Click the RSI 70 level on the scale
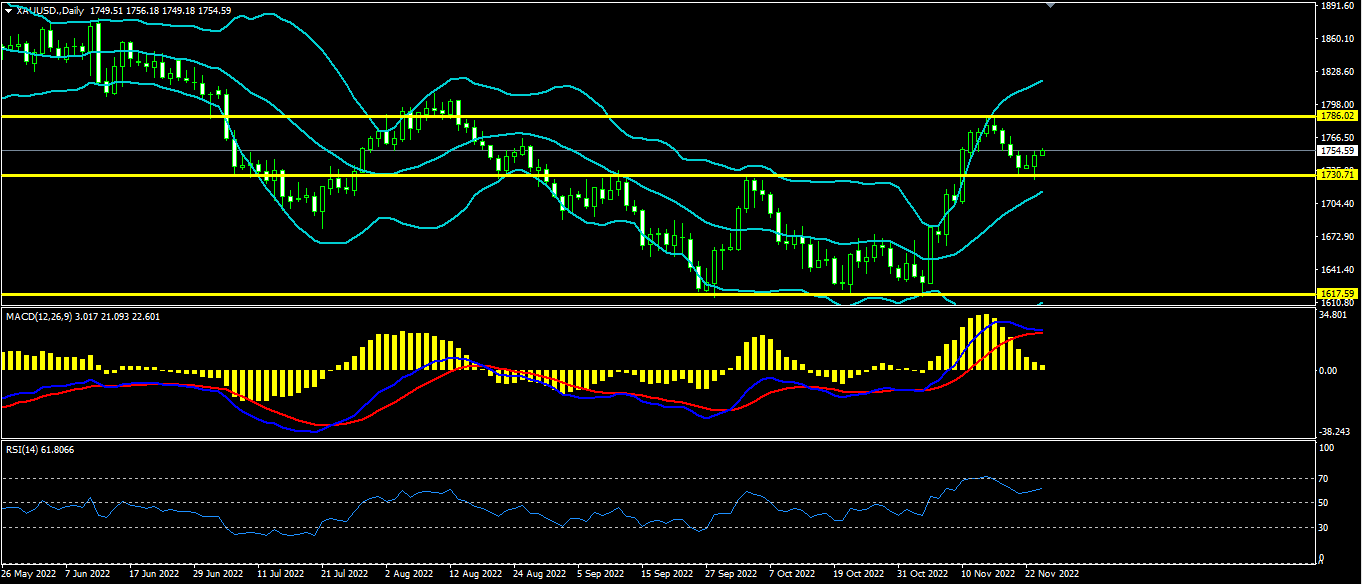 [x=1326, y=479]
